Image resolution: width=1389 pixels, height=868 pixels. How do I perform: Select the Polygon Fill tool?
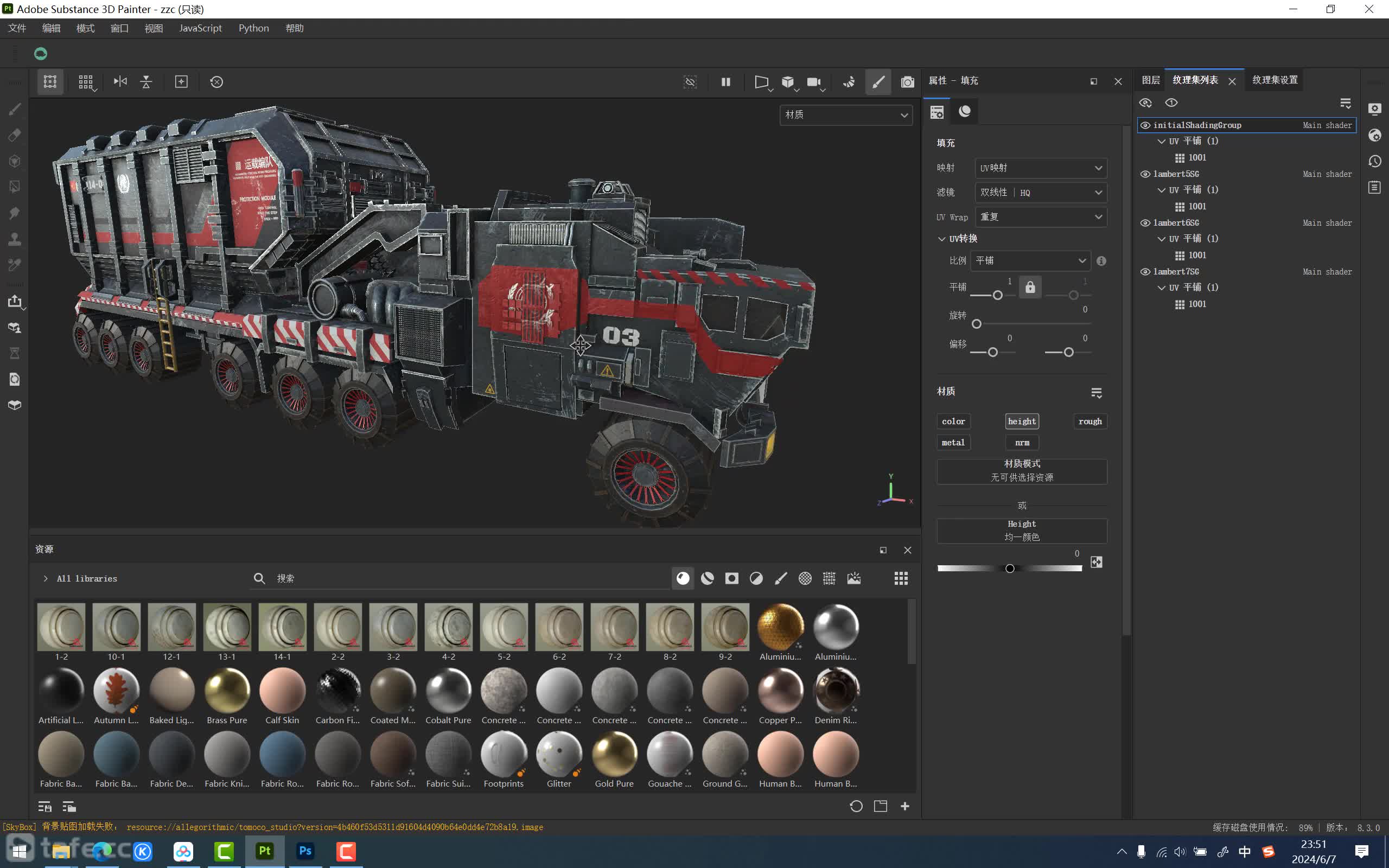coord(15,187)
